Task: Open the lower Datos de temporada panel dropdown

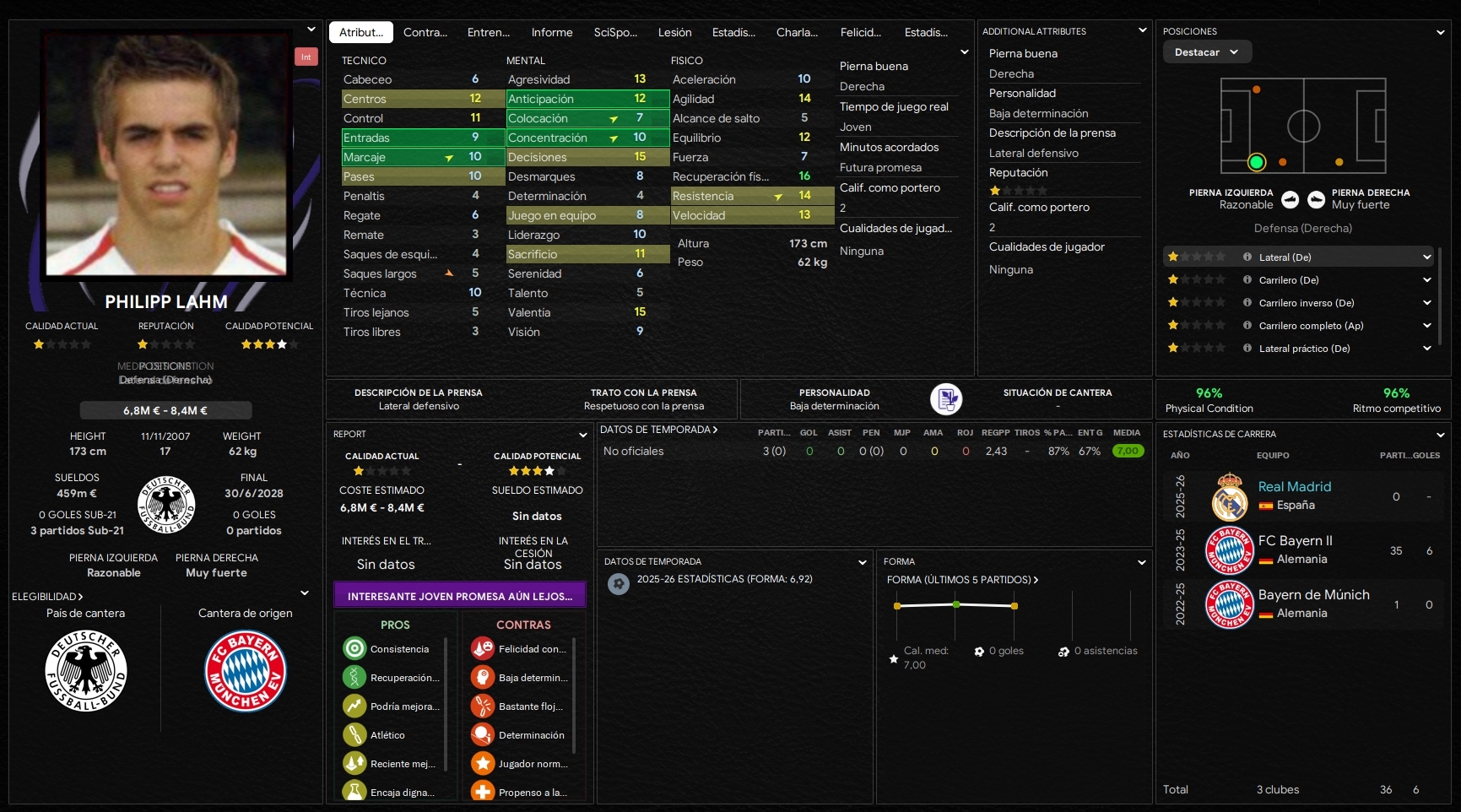Action: click(x=863, y=562)
